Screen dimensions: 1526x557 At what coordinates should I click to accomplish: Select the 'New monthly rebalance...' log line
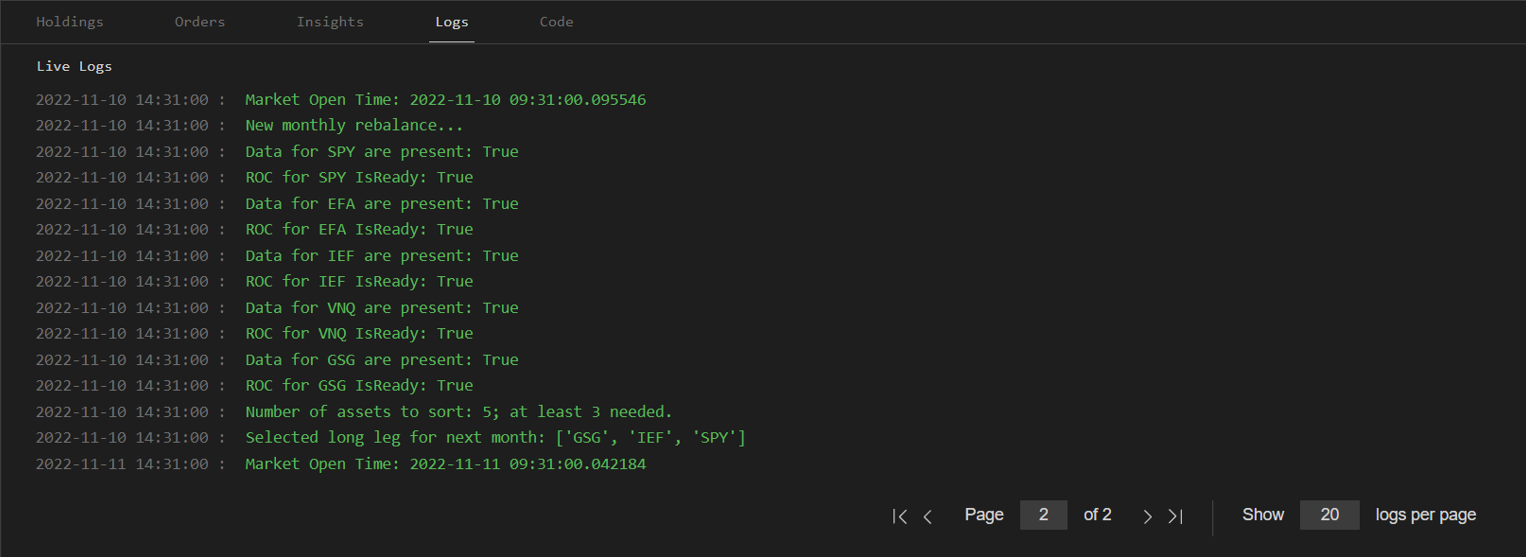(x=354, y=126)
